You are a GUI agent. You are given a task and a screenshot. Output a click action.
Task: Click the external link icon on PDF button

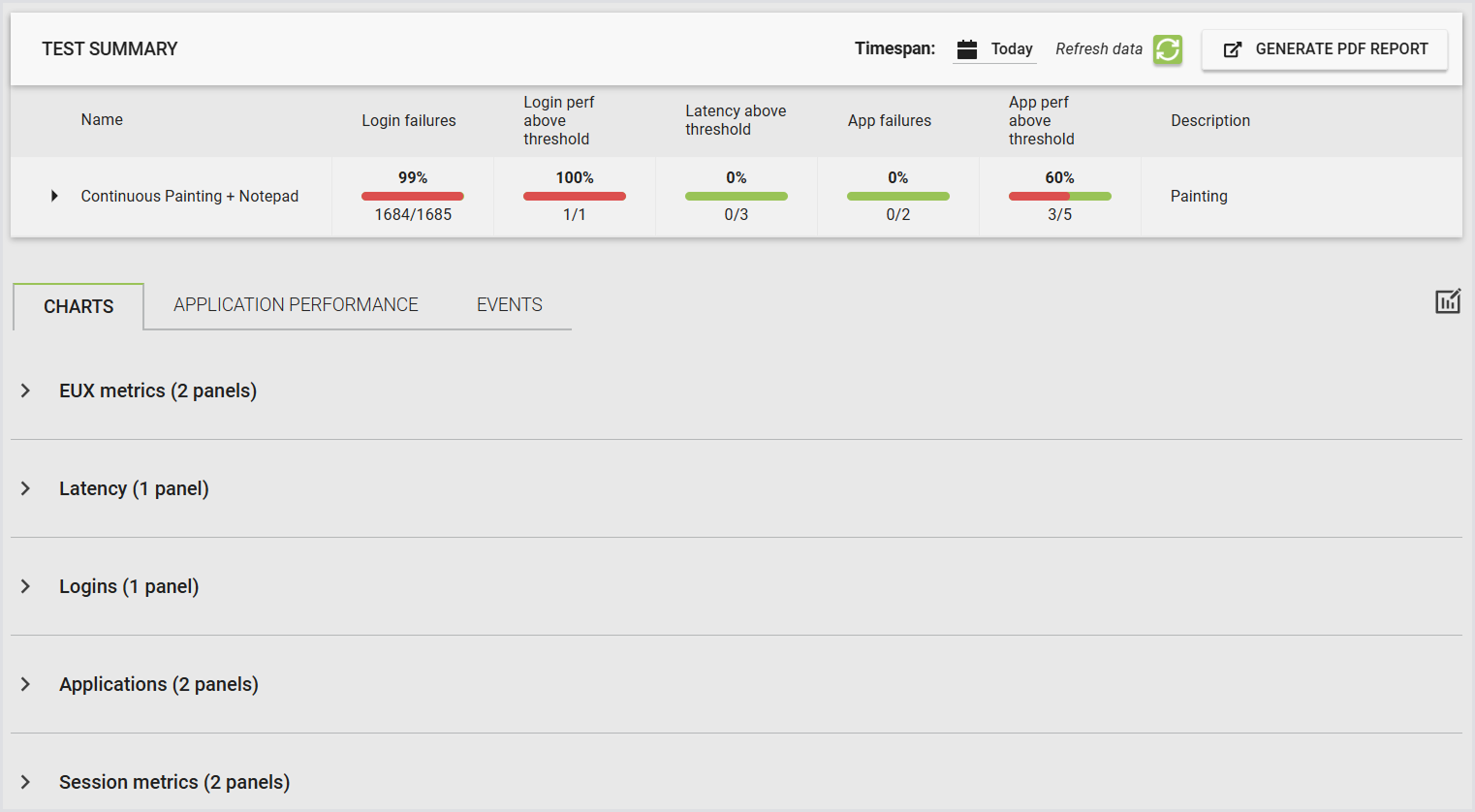[1232, 49]
